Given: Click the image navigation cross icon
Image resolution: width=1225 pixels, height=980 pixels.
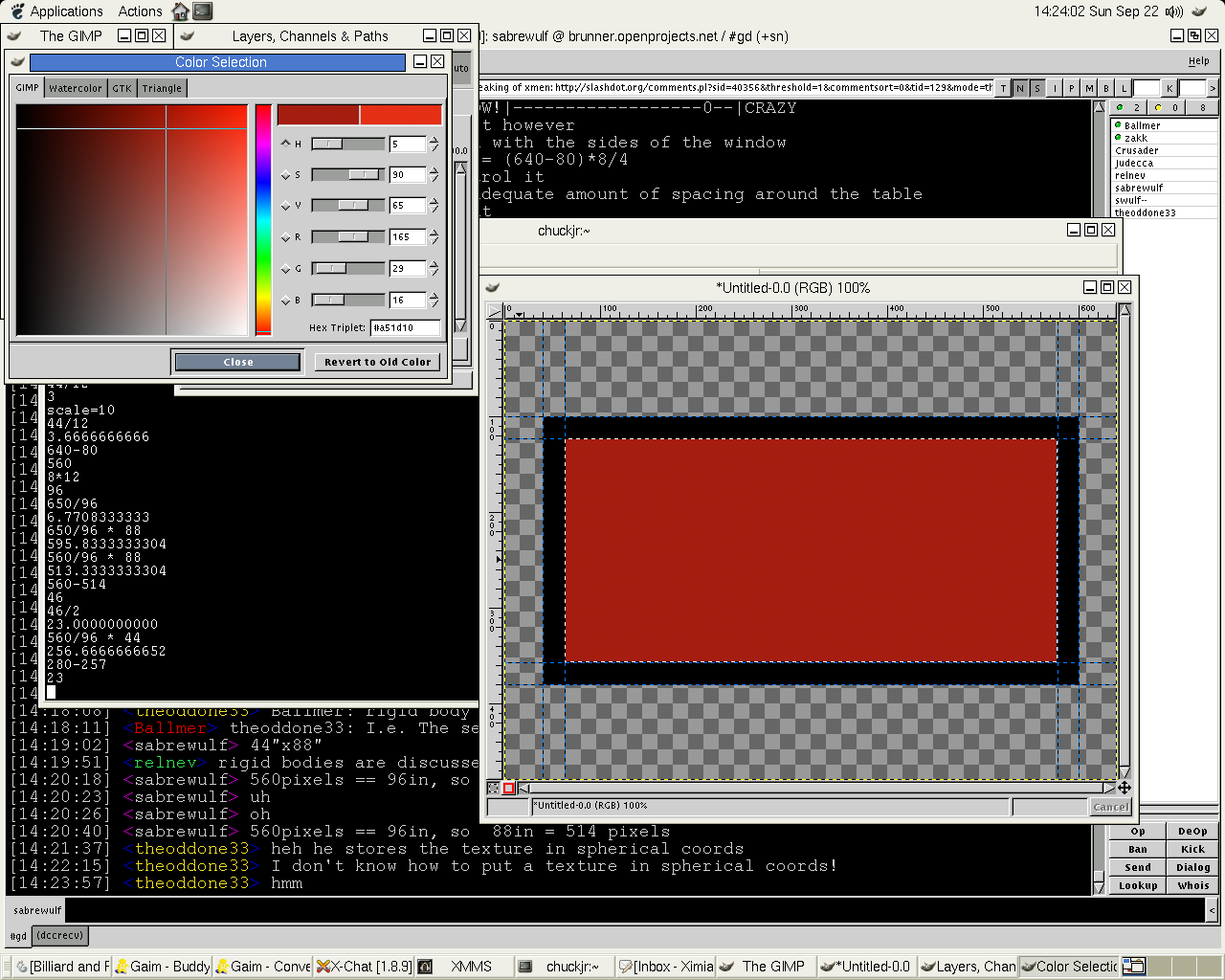Looking at the screenshot, I should click(x=1125, y=788).
